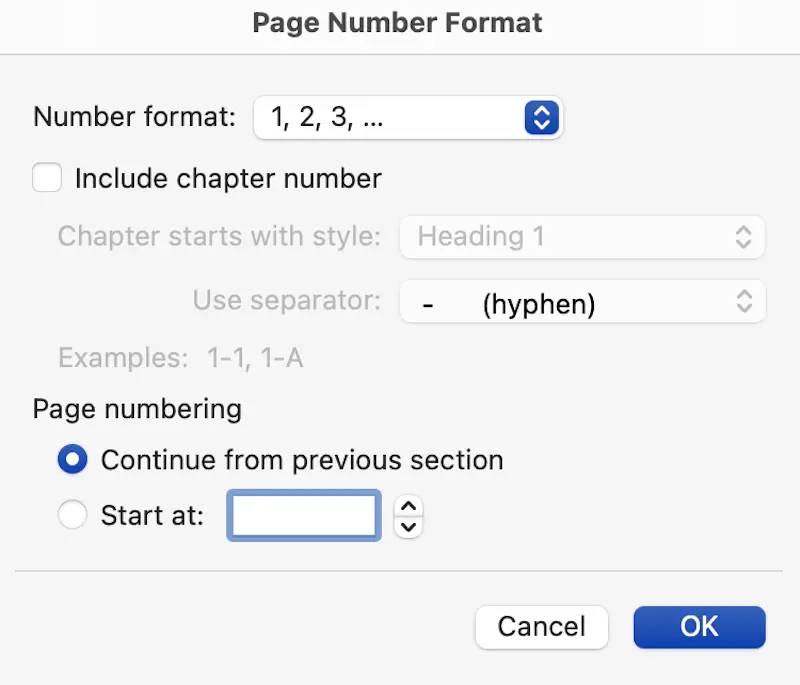800x685 pixels.
Task: Open the Chapter starts with style dropdown
Action: [582, 237]
